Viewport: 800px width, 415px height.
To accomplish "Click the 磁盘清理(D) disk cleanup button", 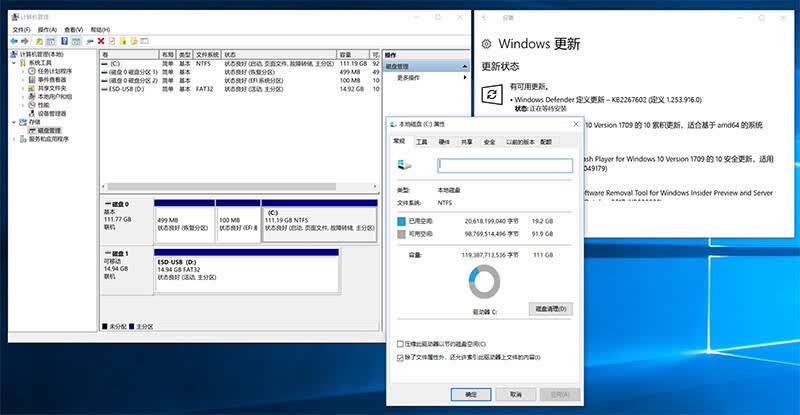I will coord(551,309).
